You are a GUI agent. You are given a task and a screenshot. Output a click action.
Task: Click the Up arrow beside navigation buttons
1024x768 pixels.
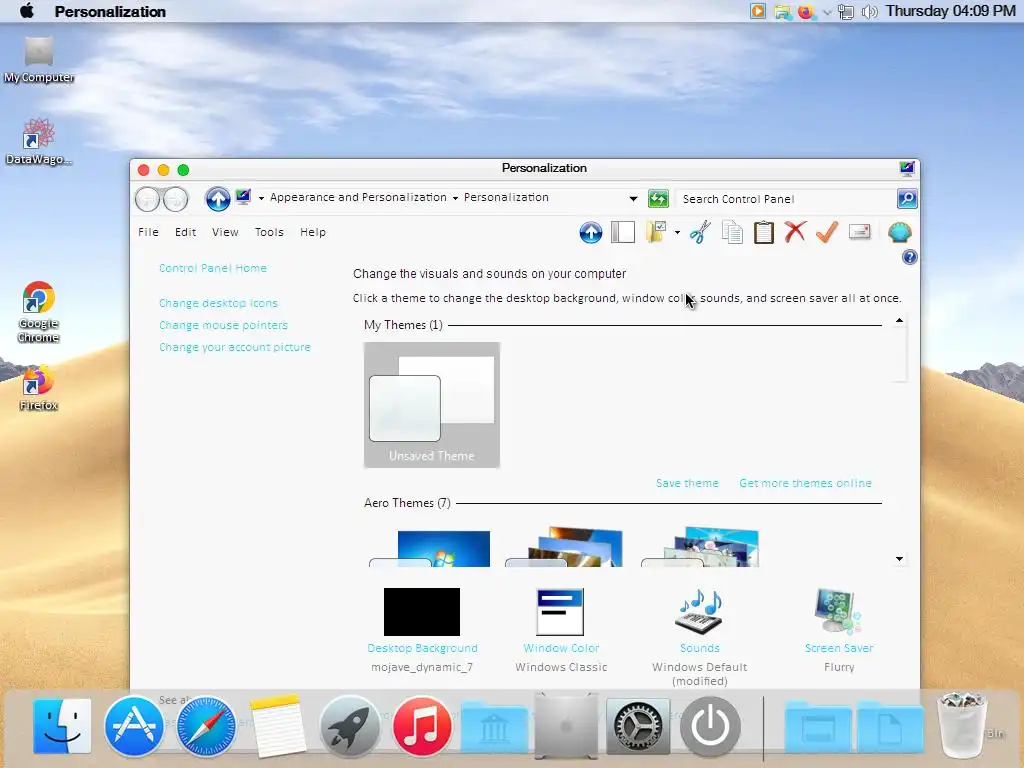coord(217,199)
